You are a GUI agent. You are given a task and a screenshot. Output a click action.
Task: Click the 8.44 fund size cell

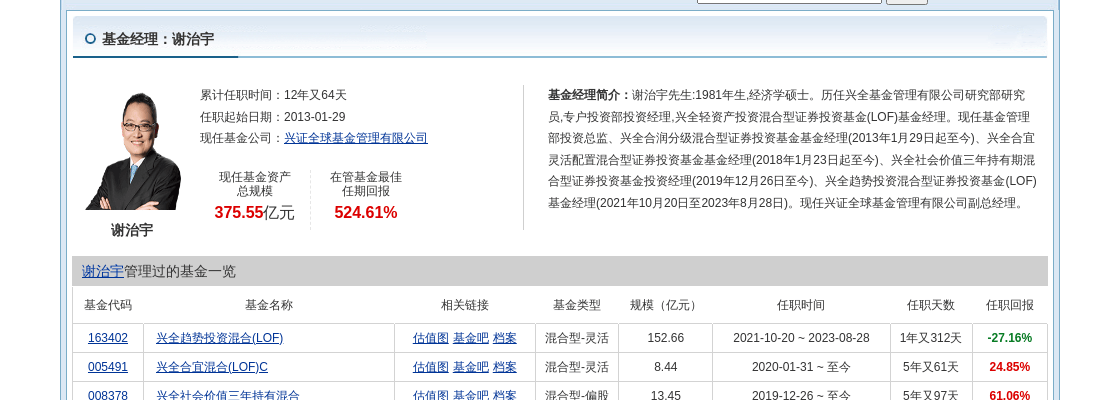click(x=665, y=367)
